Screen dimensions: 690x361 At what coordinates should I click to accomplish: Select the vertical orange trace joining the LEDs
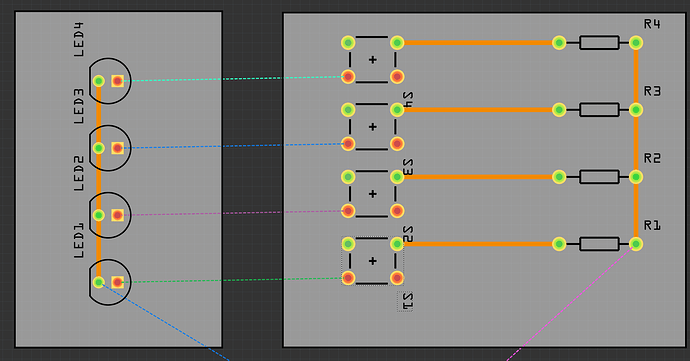[x=99, y=181]
